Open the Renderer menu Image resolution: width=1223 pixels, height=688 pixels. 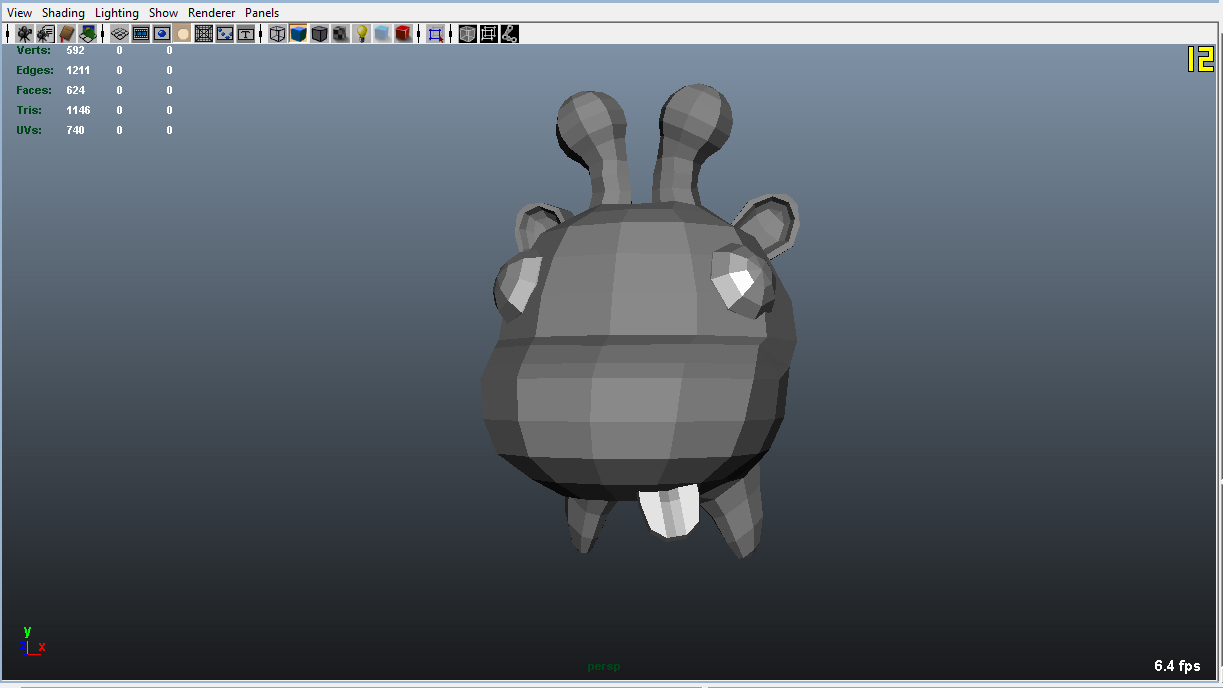coord(211,12)
